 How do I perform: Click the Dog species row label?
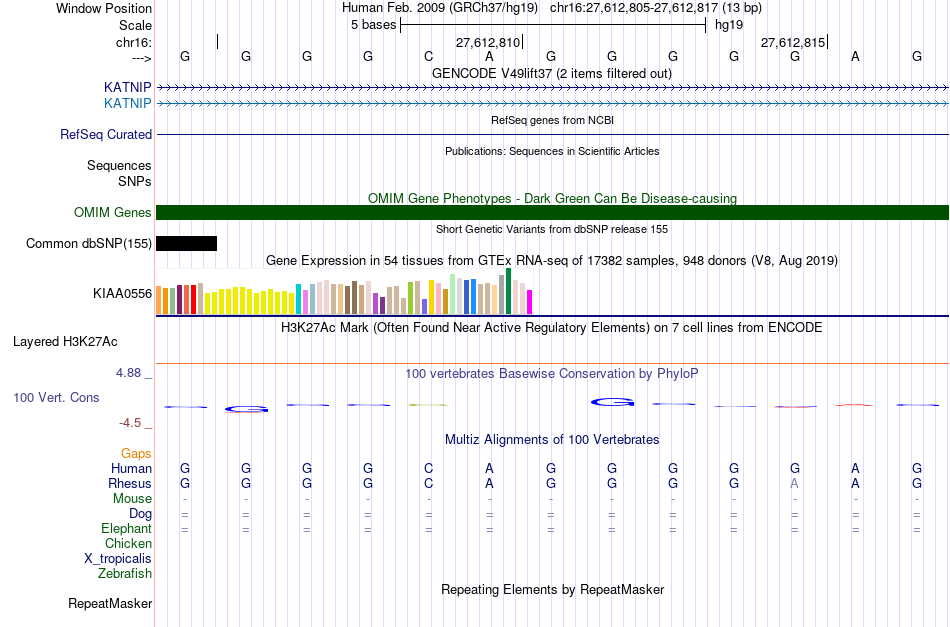[x=140, y=514]
